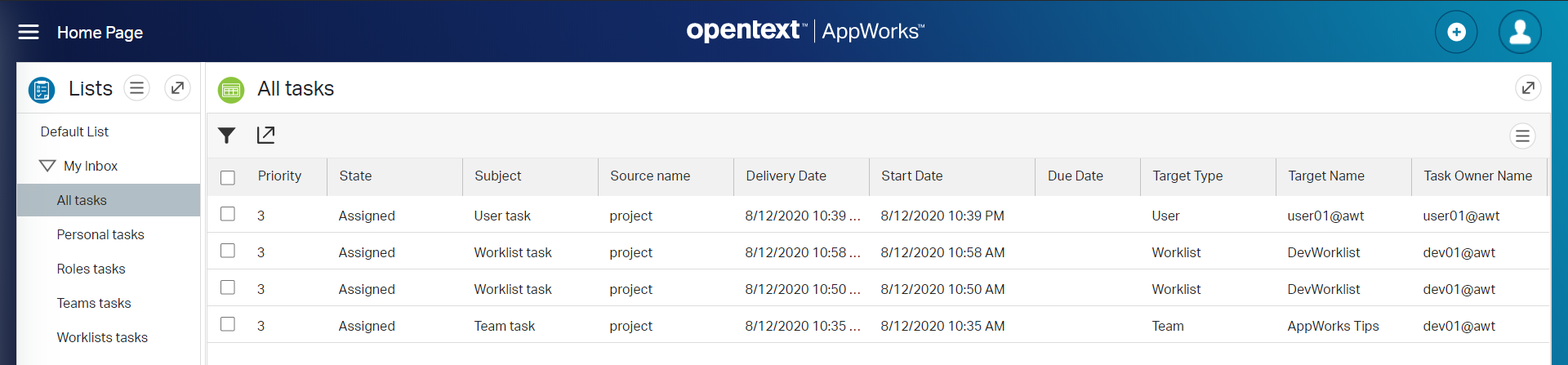Open the Lists panel options menu
The image size is (1568, 365).
(136, 88)
